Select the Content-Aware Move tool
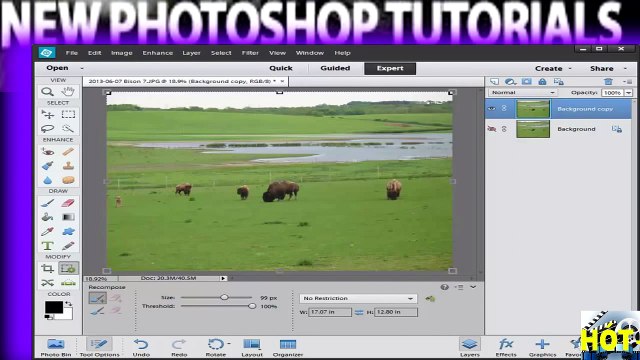The image size is (640, 360). 47,282
